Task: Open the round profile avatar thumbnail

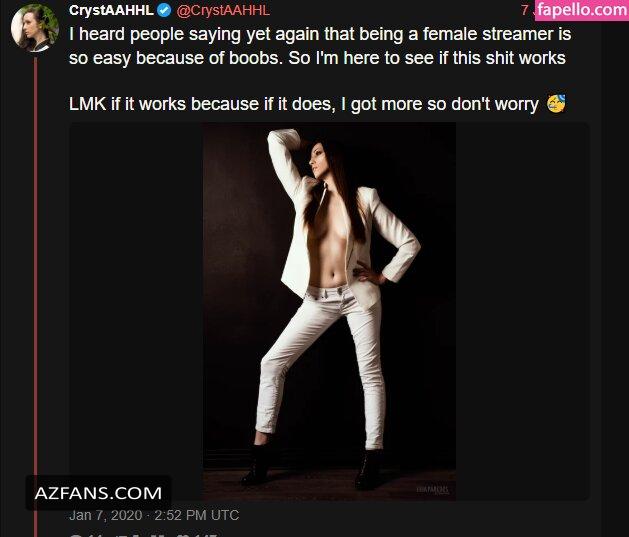Action: (x=35, y=28)
